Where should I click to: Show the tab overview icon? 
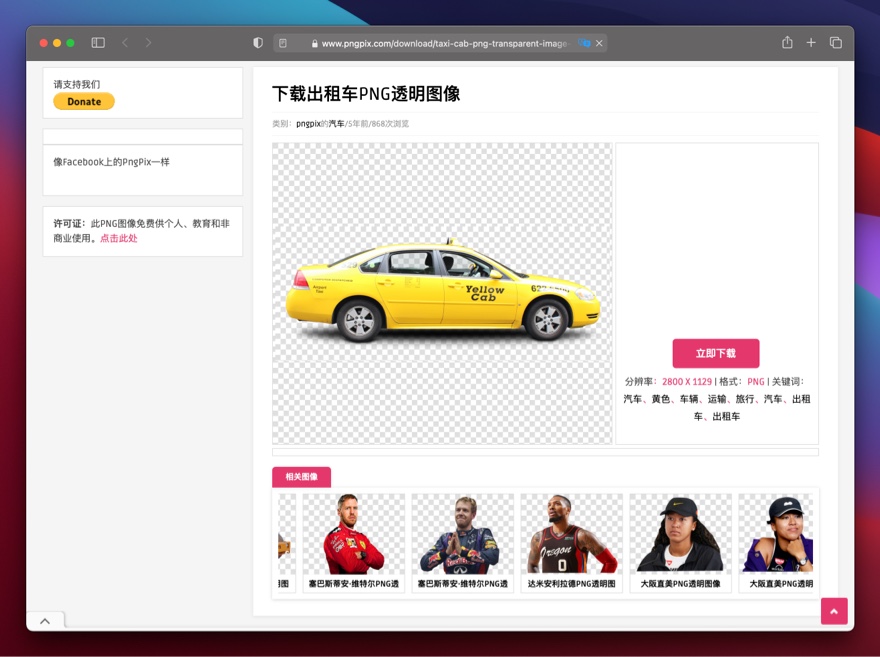click(836, 43)
